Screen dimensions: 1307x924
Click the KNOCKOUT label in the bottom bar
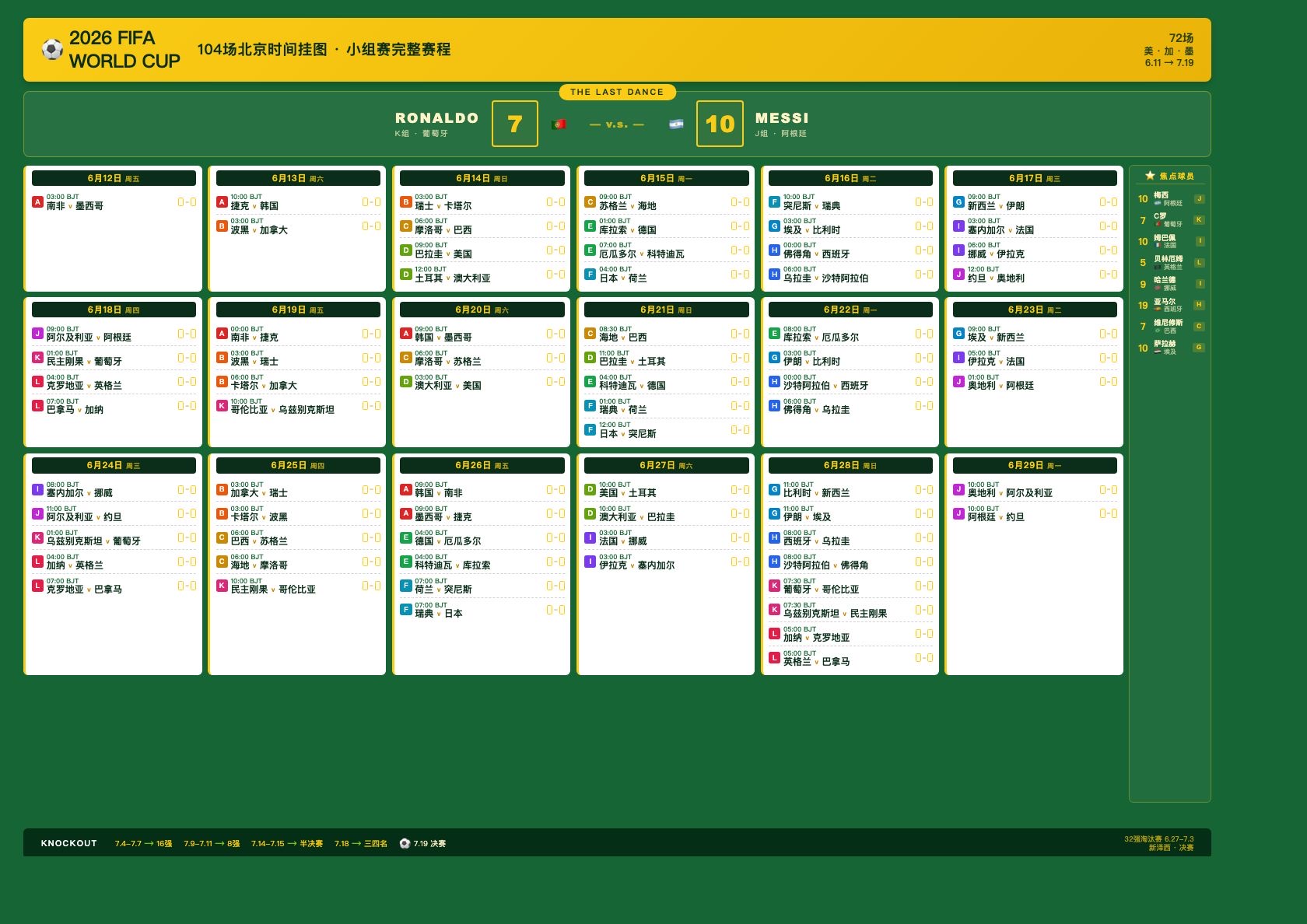69,843
